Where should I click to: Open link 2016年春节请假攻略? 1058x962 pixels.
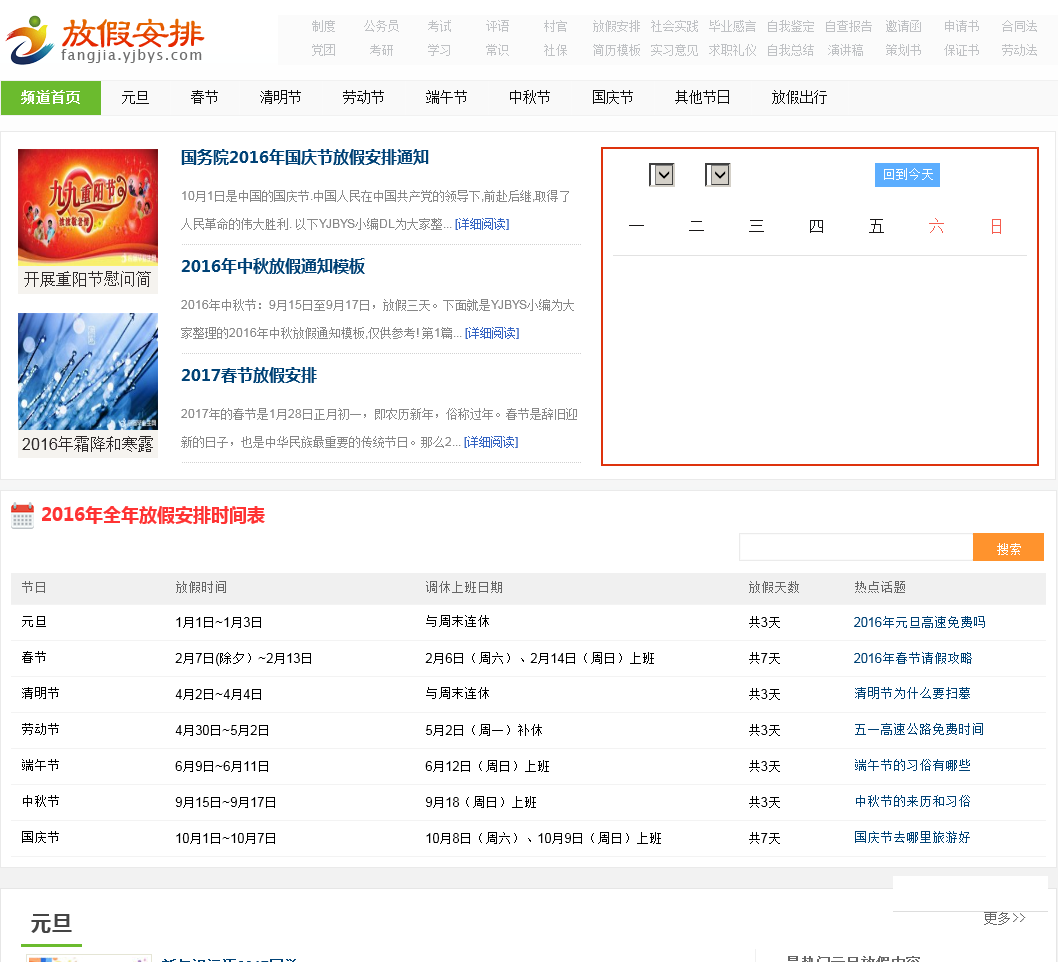tap(912, 658)
